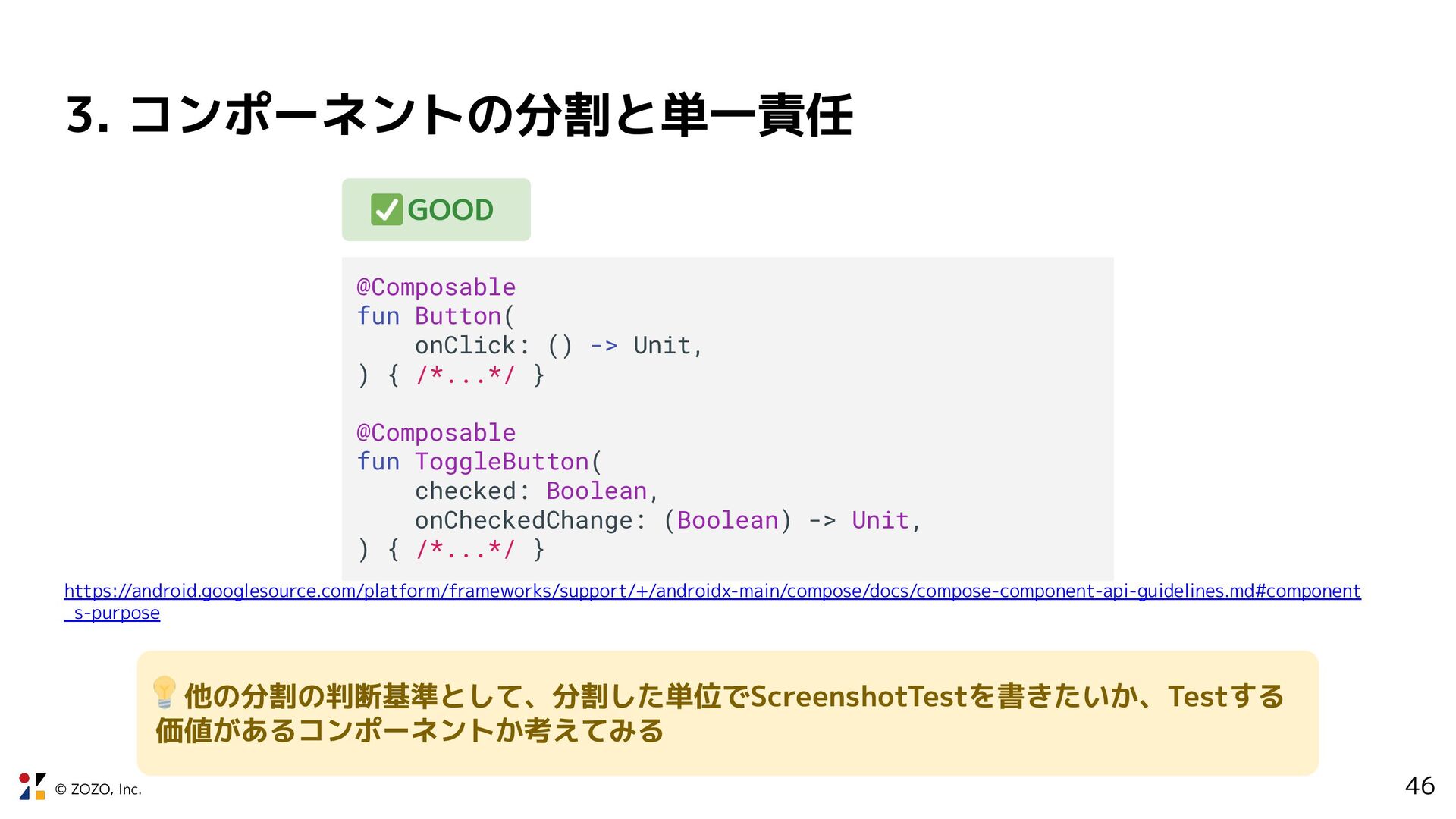This screenshot has width=1456, height=819.
Task: Click the slide title about component splitting
Action: tap(460, 115)
